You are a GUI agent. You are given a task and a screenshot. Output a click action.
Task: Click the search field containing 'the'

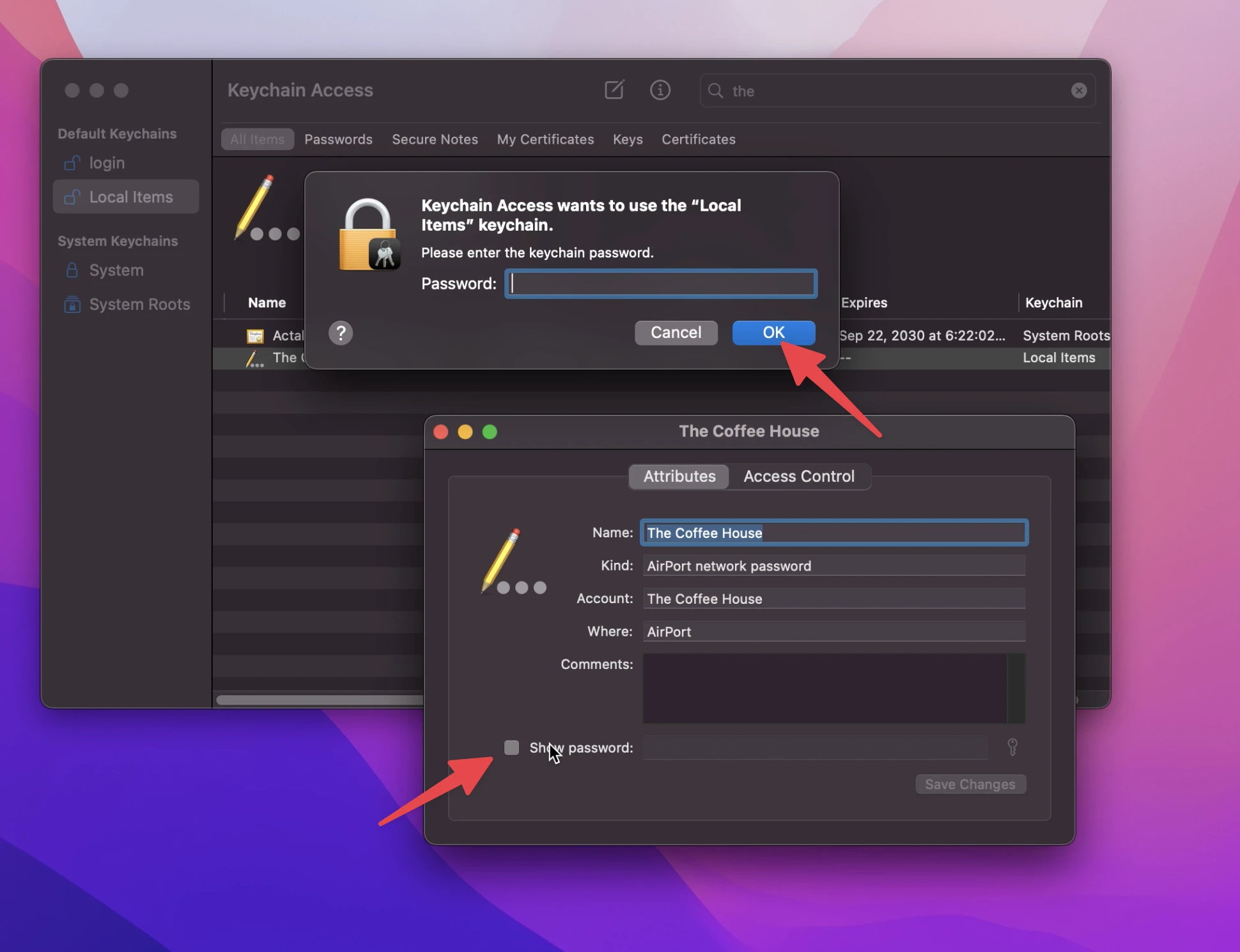tap(897, 91)
